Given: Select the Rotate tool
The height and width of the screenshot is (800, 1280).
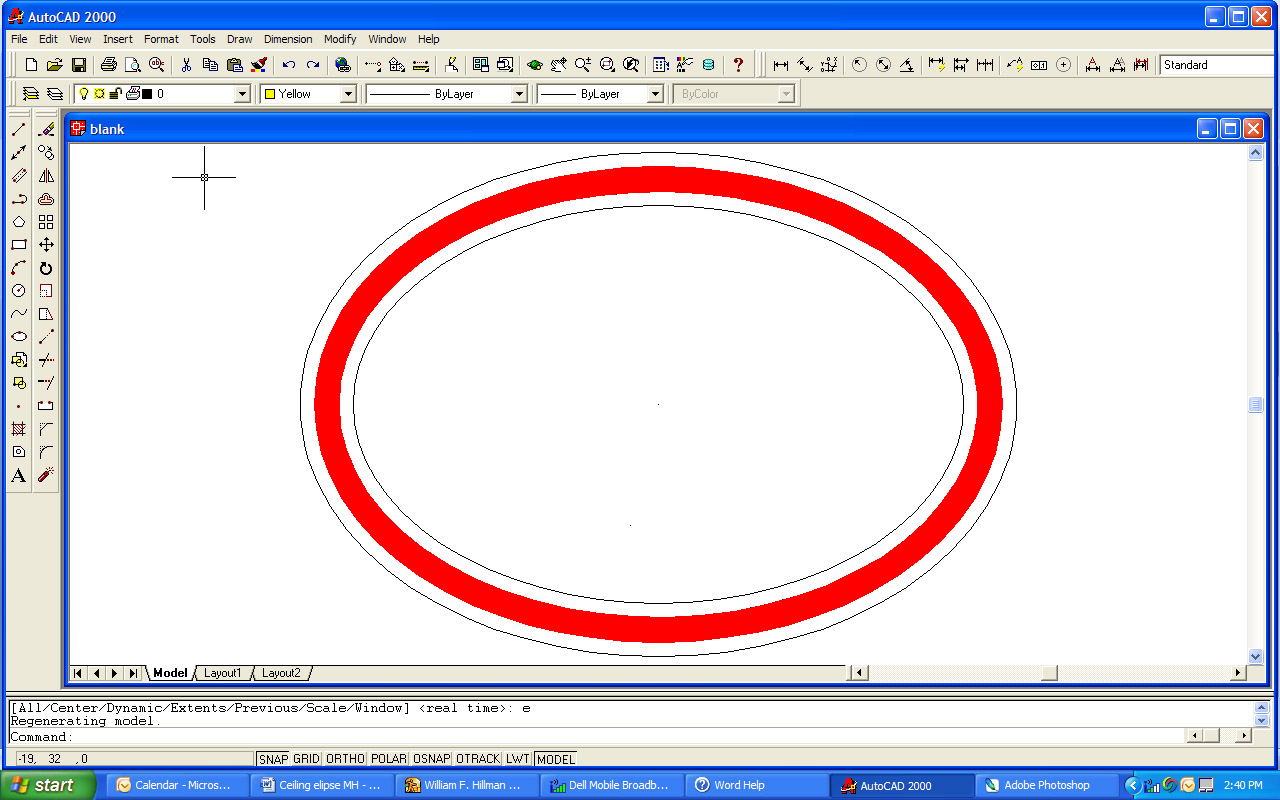Looking at the screenshot, I should pos(46,268).
